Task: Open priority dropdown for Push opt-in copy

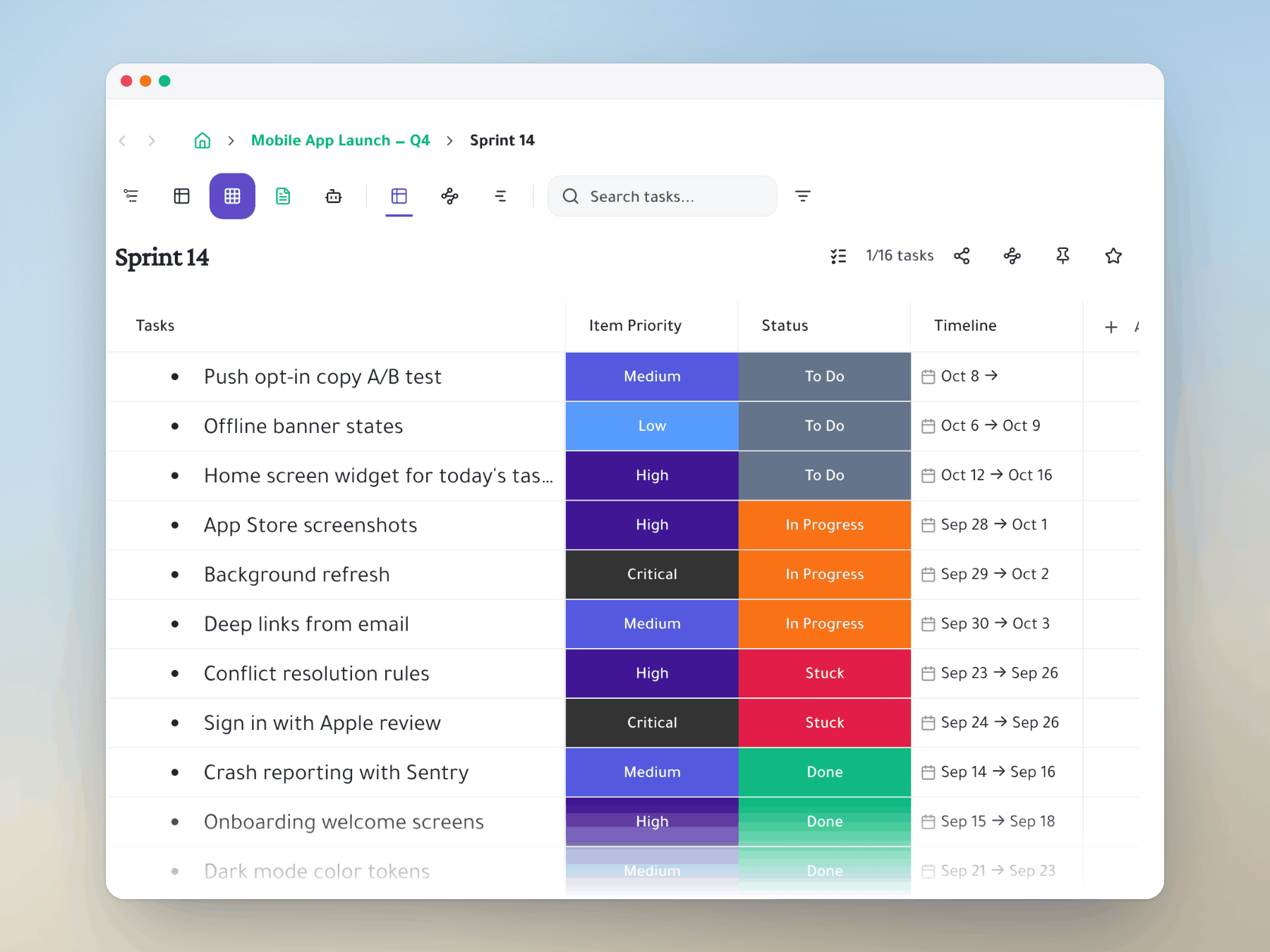Action: point(652,377)
